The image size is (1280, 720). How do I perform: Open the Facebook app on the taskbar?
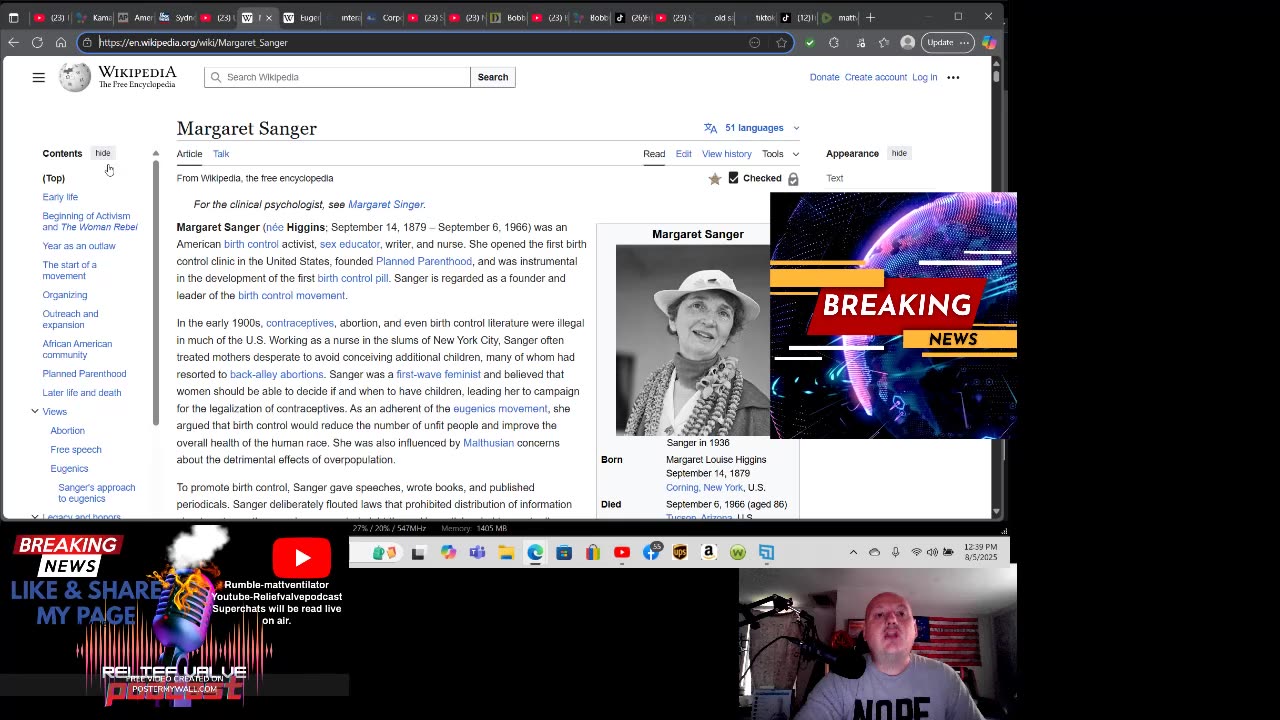651,552
